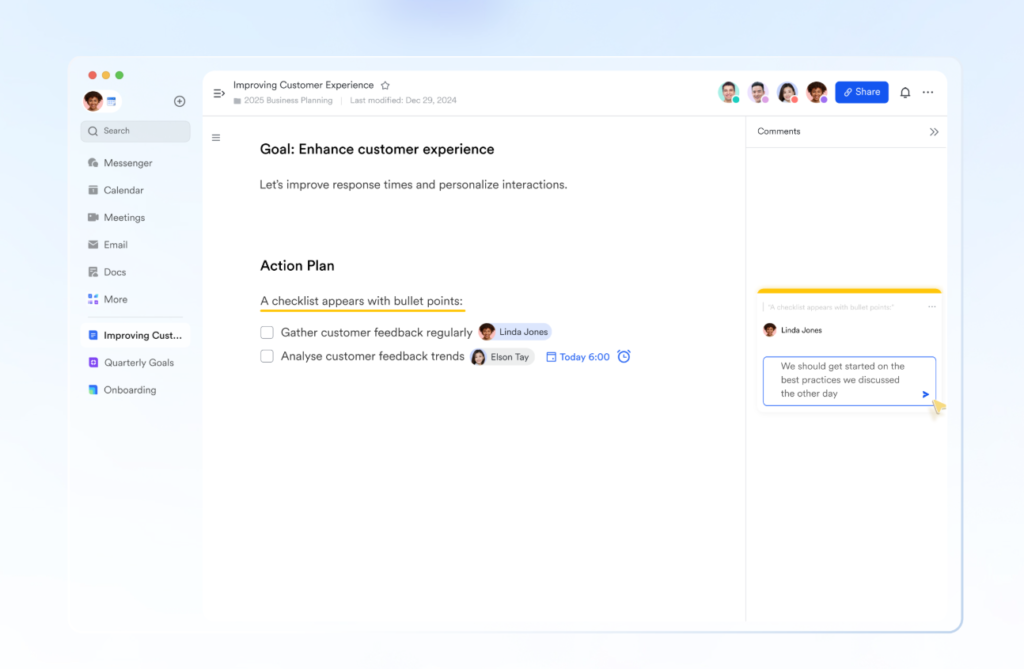Click the blue Share button
This screenshot has width=1024, height=669.
pyautogui.click(x=861, y=92)
